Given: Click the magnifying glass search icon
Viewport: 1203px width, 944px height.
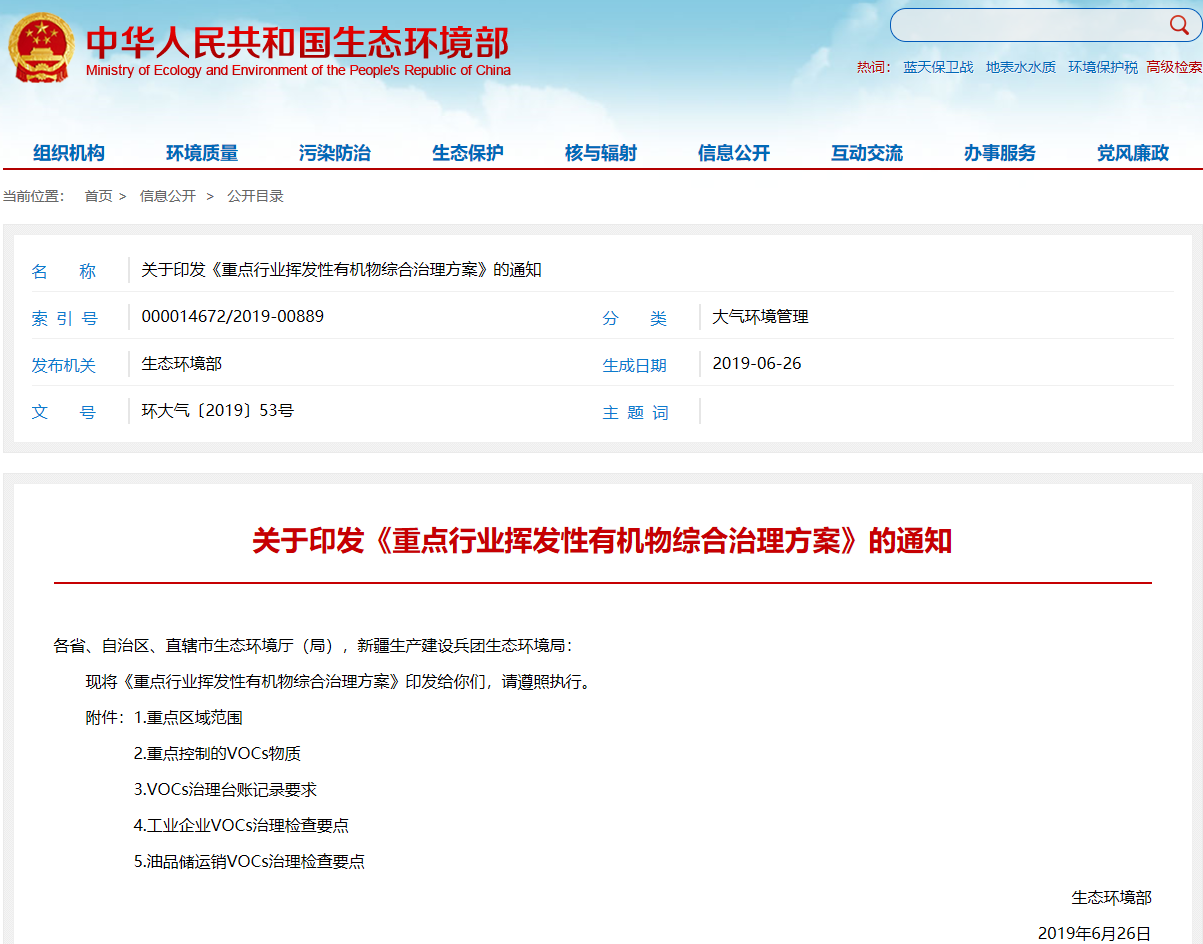Looking at the screenshot, I should pyautogui.click(x=1179, y=25).
